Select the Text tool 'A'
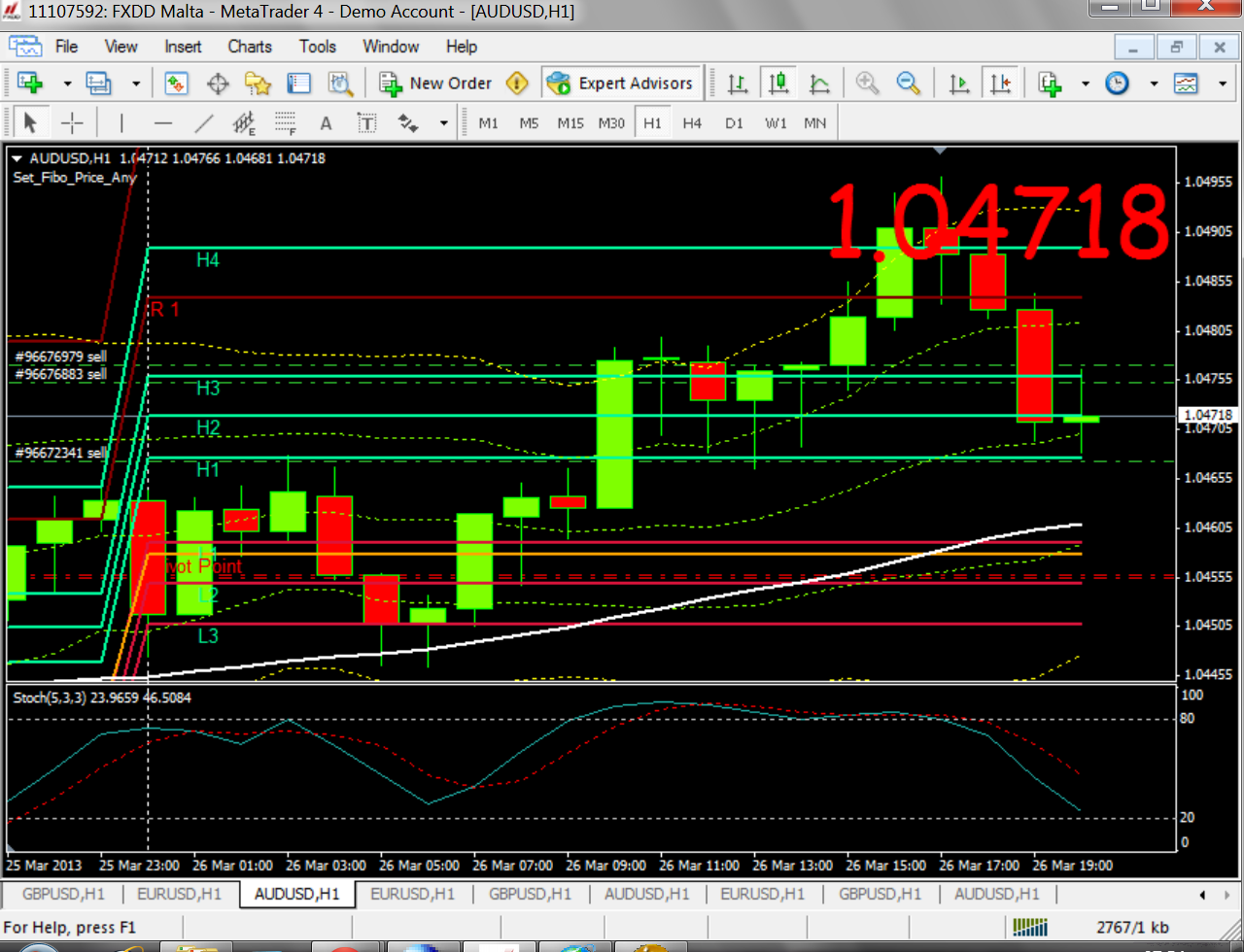This screenshot has width=1244, height=952. (326, 123)
